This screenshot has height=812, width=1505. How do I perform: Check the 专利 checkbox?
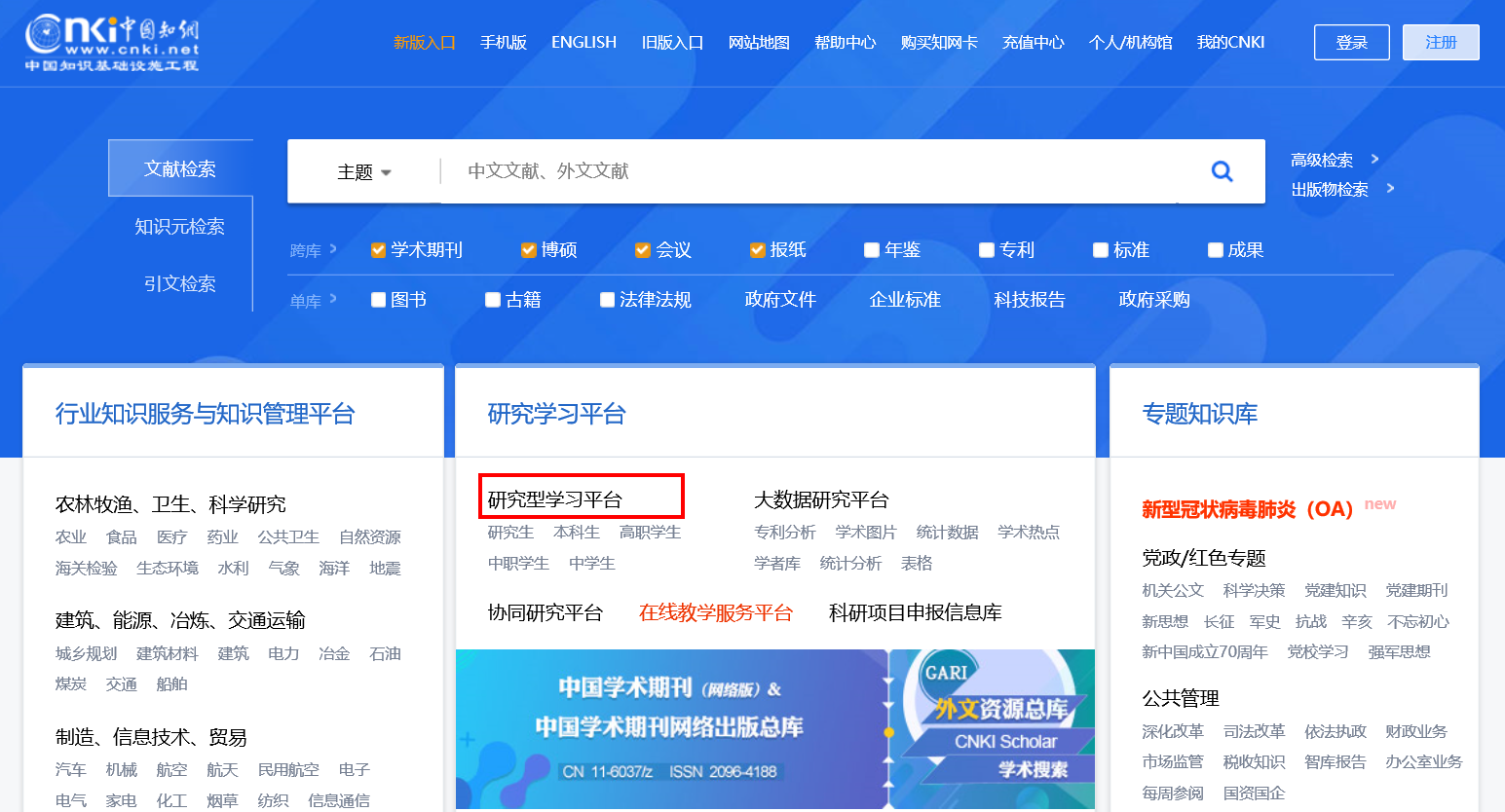tap(987, 250)
